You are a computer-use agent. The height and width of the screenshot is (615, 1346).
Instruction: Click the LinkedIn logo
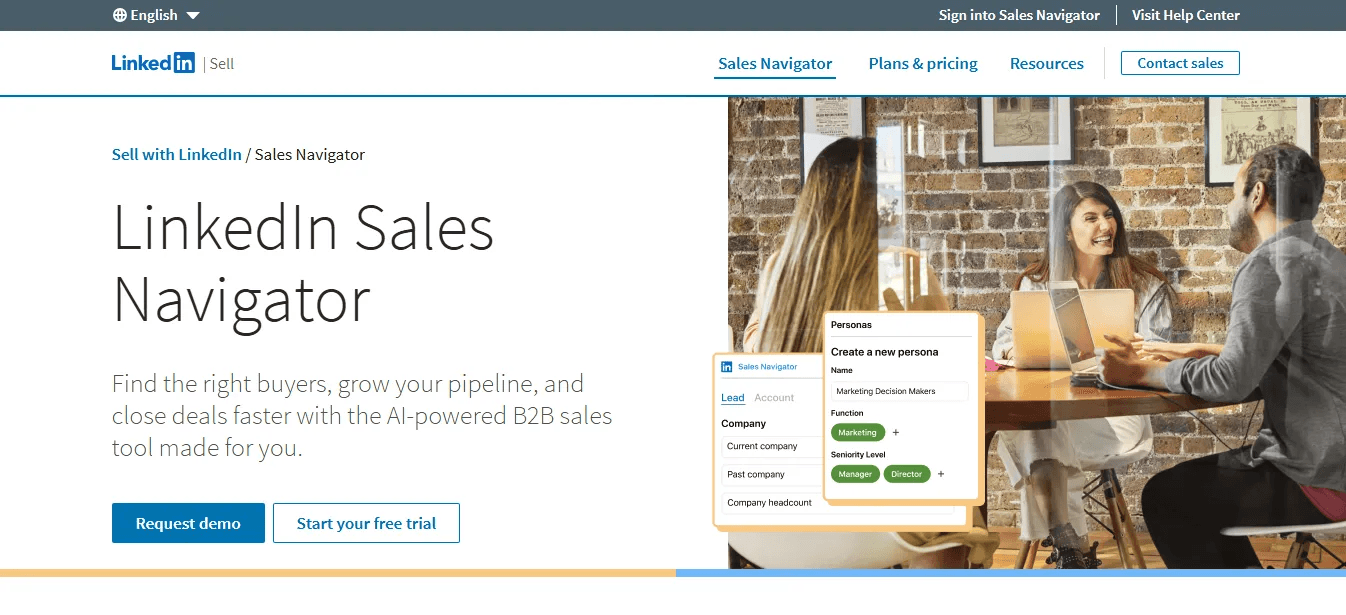coord(153,63)
